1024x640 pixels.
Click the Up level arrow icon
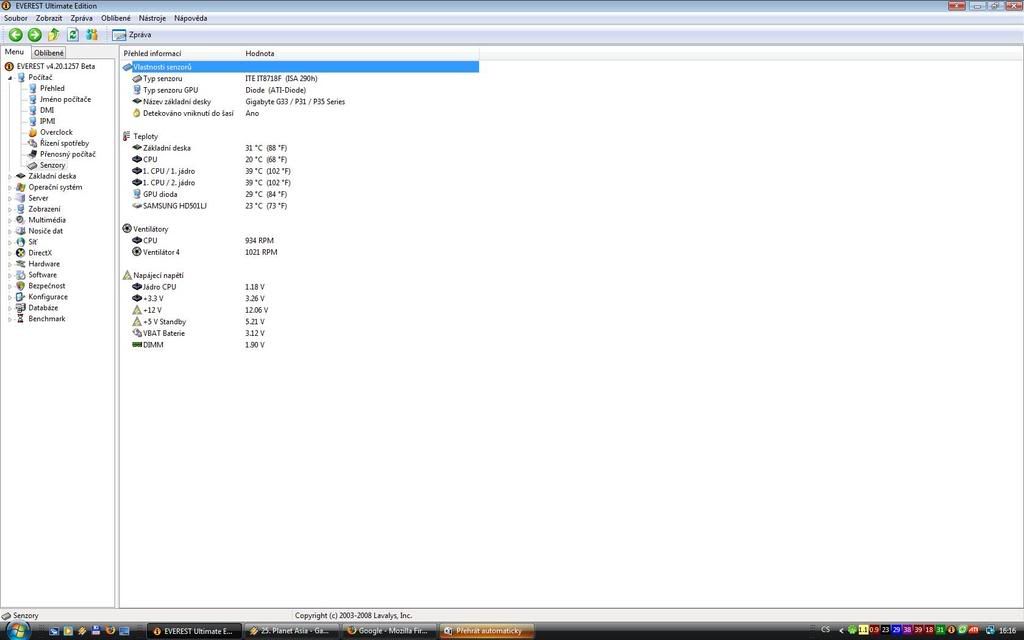click(x=54, y=35)
